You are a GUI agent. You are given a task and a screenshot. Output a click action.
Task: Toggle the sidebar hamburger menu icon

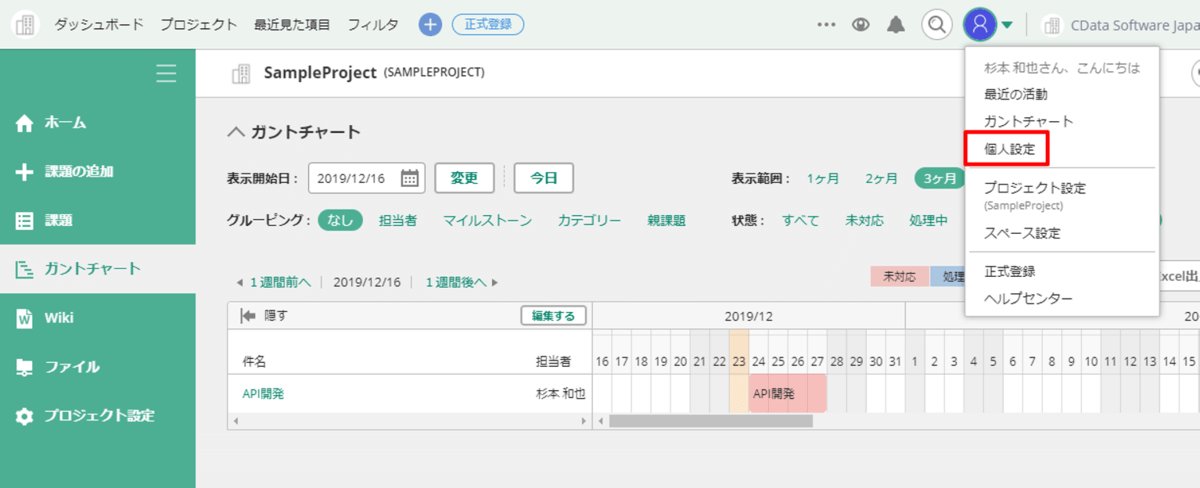coord(166,73)
